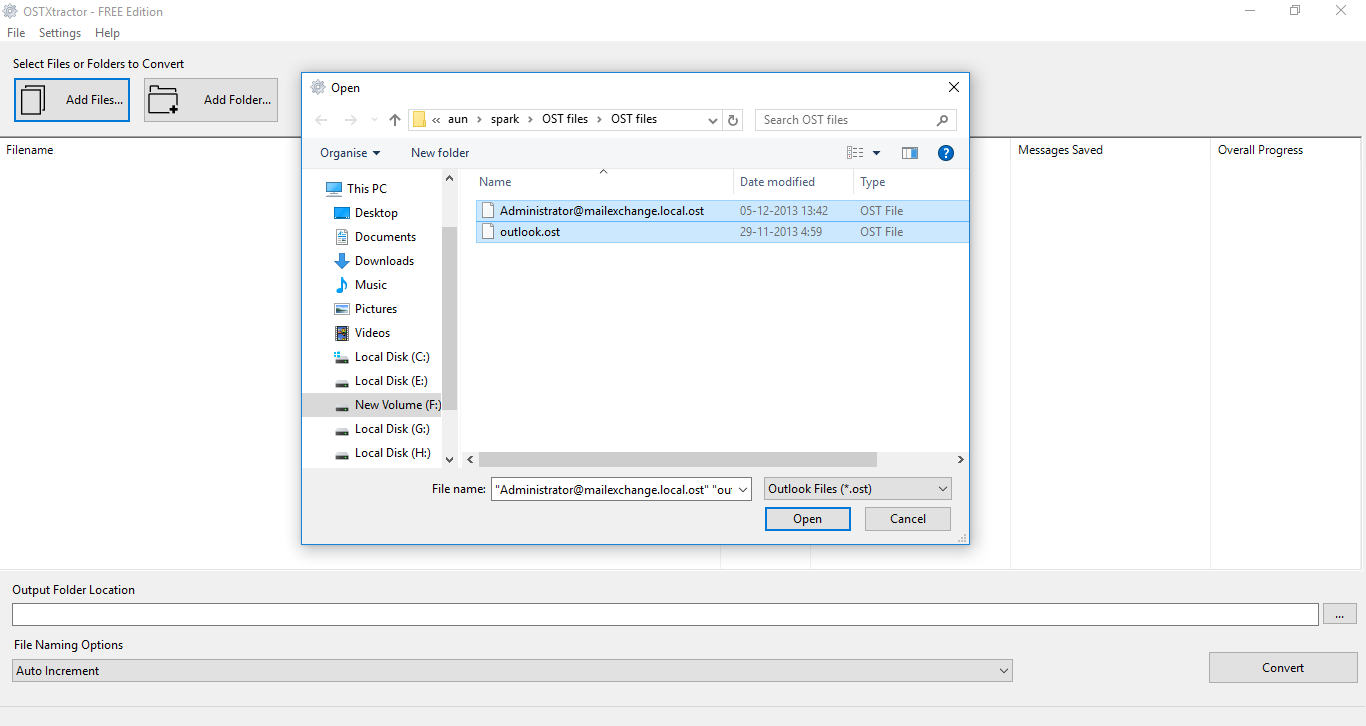
Task: Click the 'aun' breadcrumb in address bar
Action: [x=458, y=119]
